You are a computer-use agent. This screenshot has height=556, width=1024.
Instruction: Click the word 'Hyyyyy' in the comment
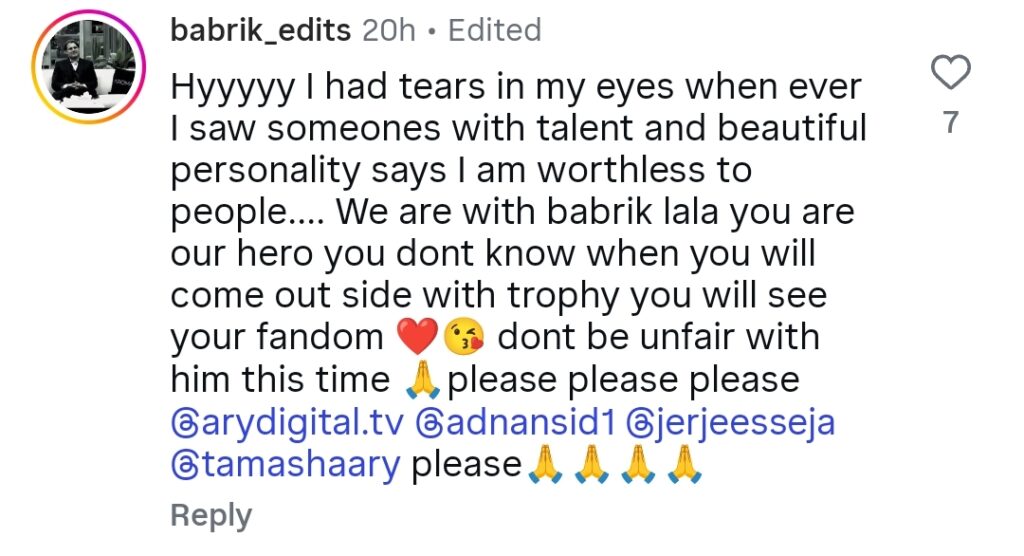coord(232,89)
